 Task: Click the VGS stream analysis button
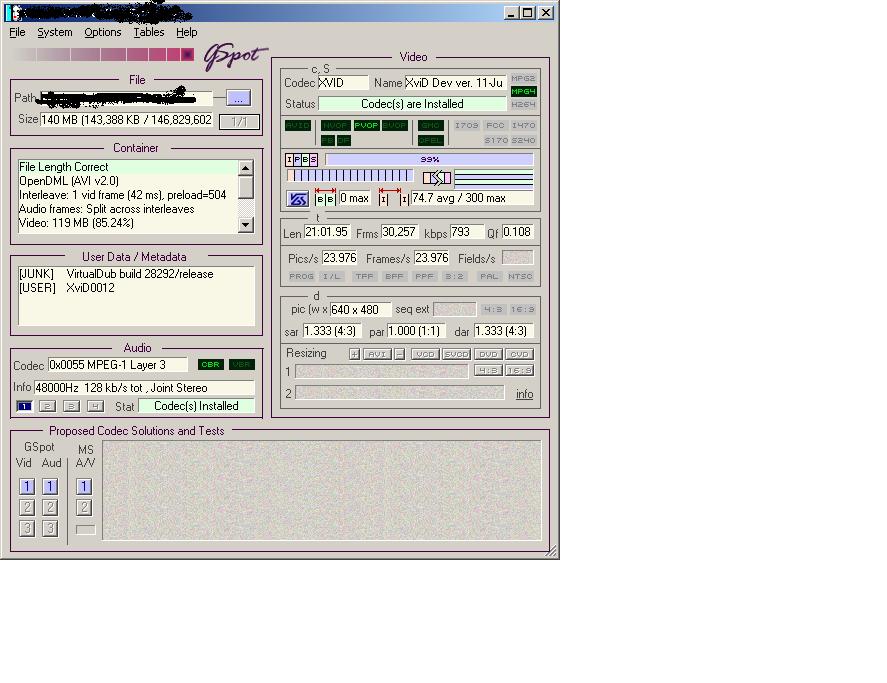298,199
